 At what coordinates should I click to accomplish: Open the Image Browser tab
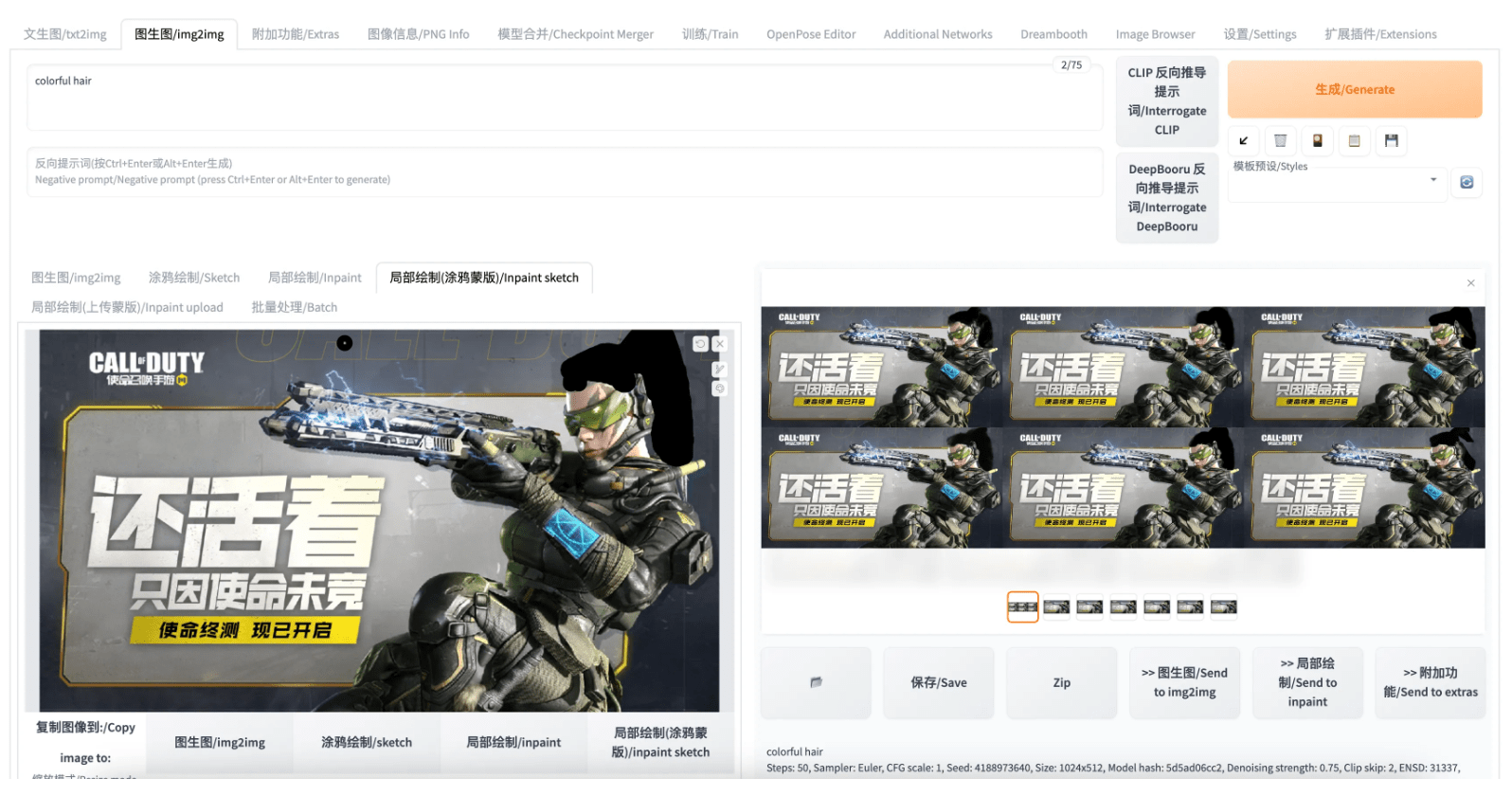[1155, 34]
